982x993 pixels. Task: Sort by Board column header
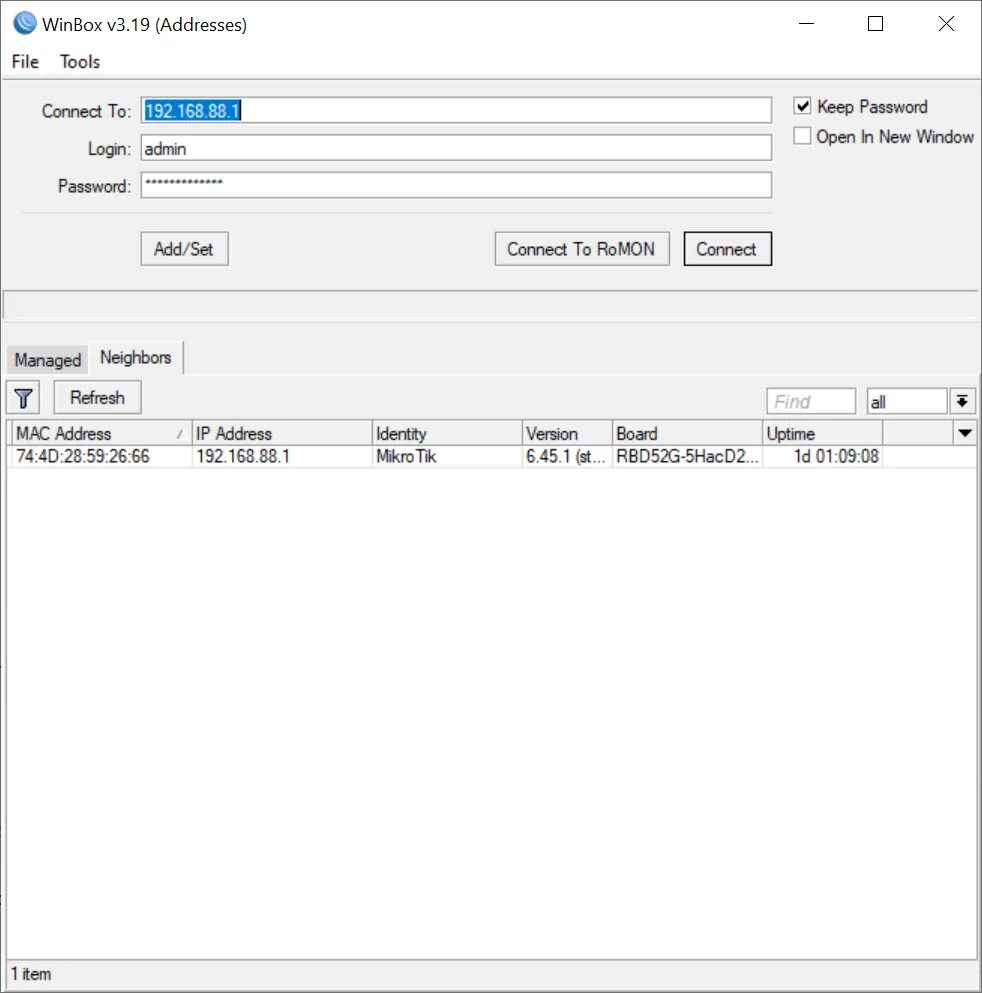click(x=688, y=433)
